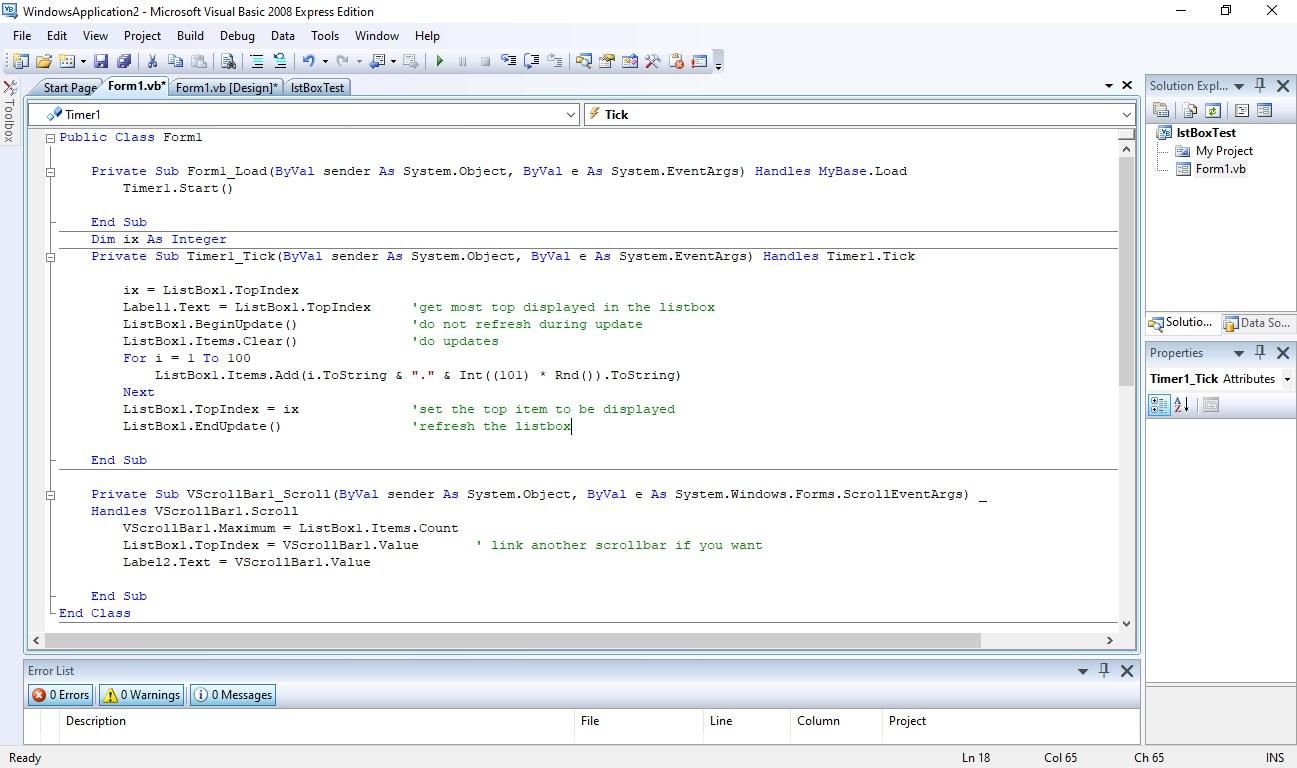Screen dimensions: 1297x768
Task: Click the Undo arrow icon
Action: tap(309, 61)
